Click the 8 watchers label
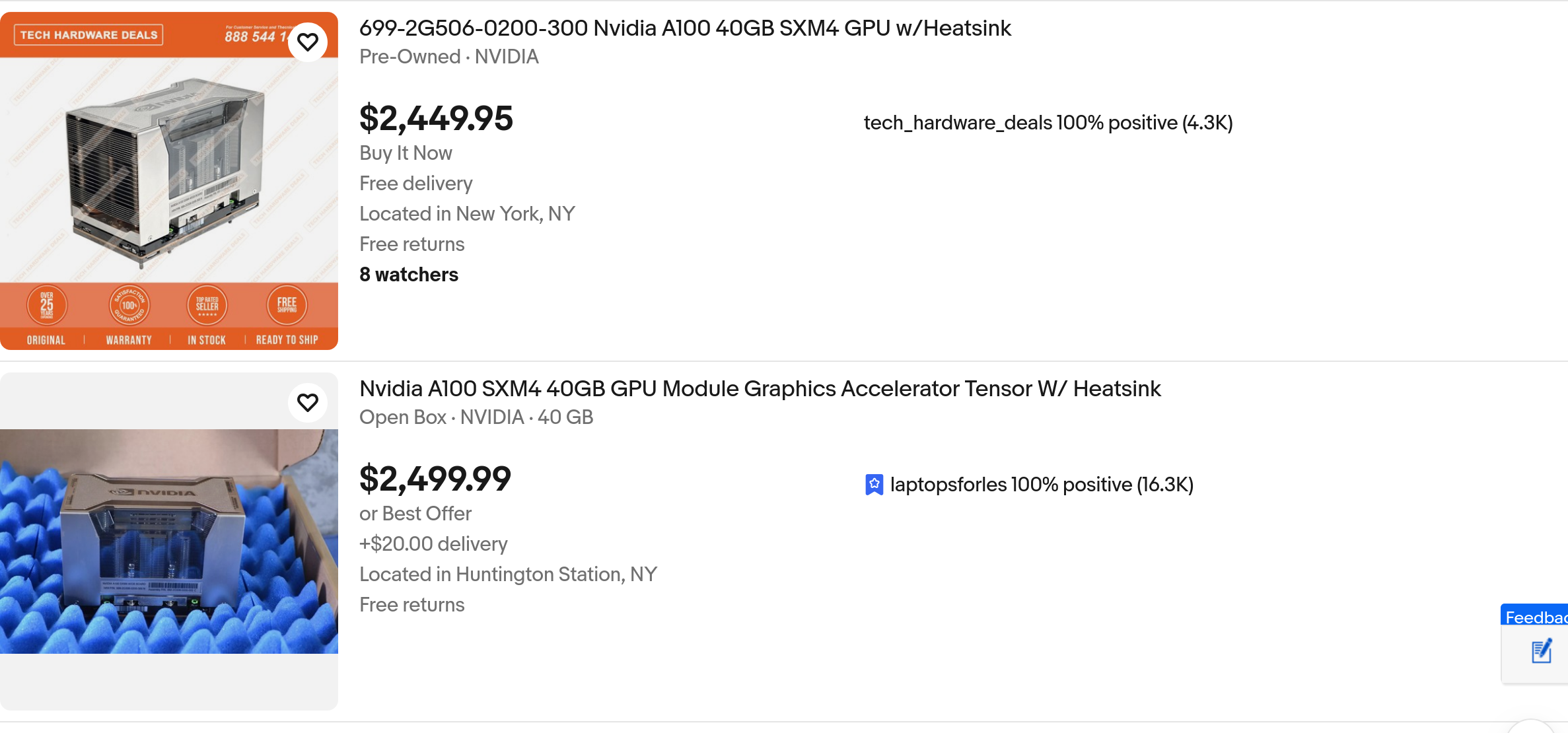This screenshot has height=733, width=1568. 409,275
